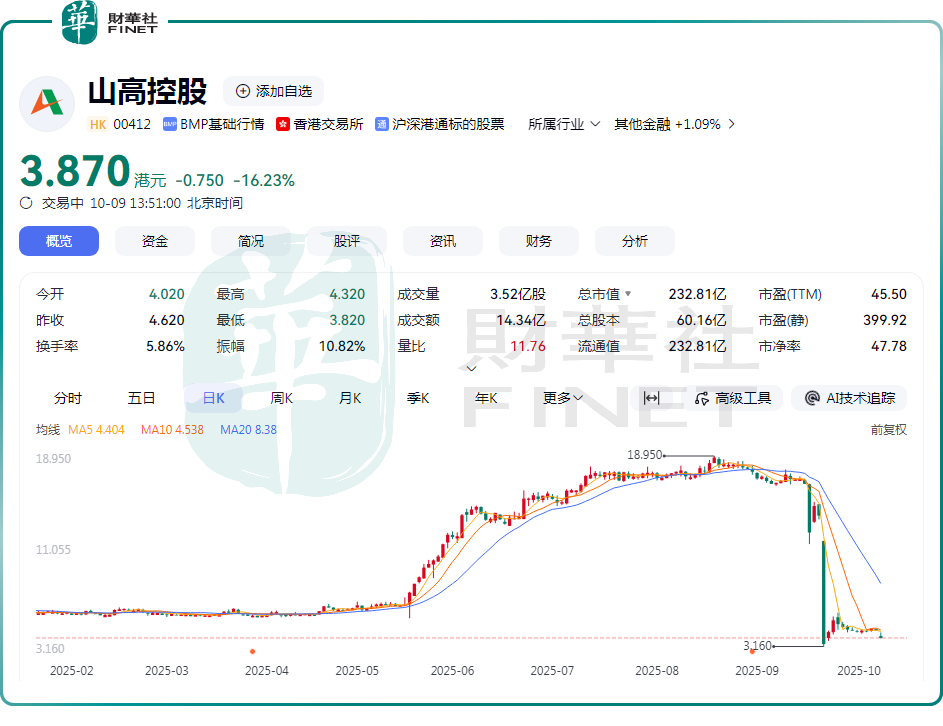Open the 财务 tab
Viewport: 943px width, 726px height.
click(x=539, y=241)
